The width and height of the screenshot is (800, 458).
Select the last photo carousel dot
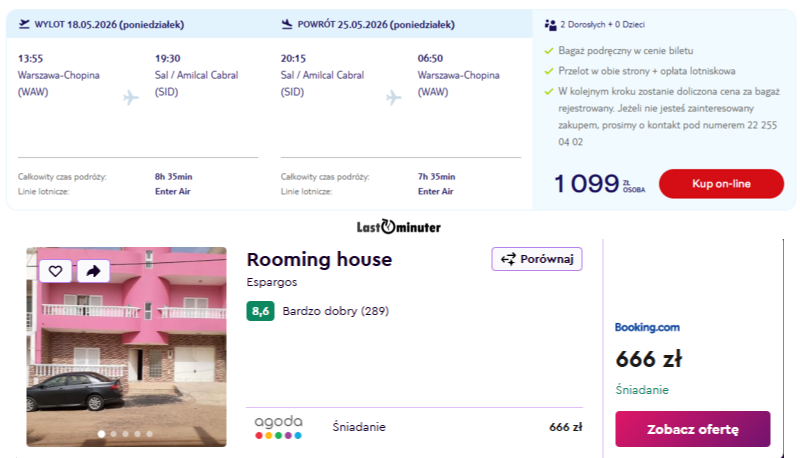[149, 434]
